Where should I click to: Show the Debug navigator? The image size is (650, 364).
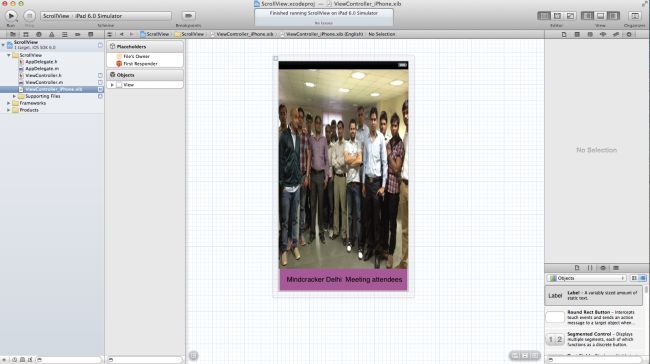(x=65, y=34)
